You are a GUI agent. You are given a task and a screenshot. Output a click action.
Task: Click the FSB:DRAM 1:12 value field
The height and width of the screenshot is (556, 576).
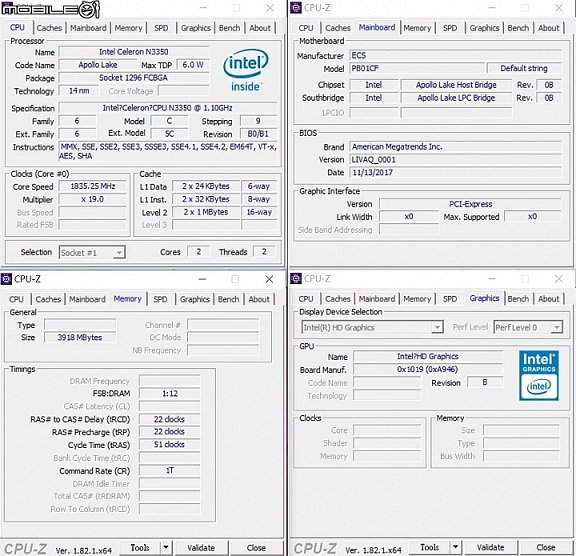pyautogui.click(x=170, y=394)
